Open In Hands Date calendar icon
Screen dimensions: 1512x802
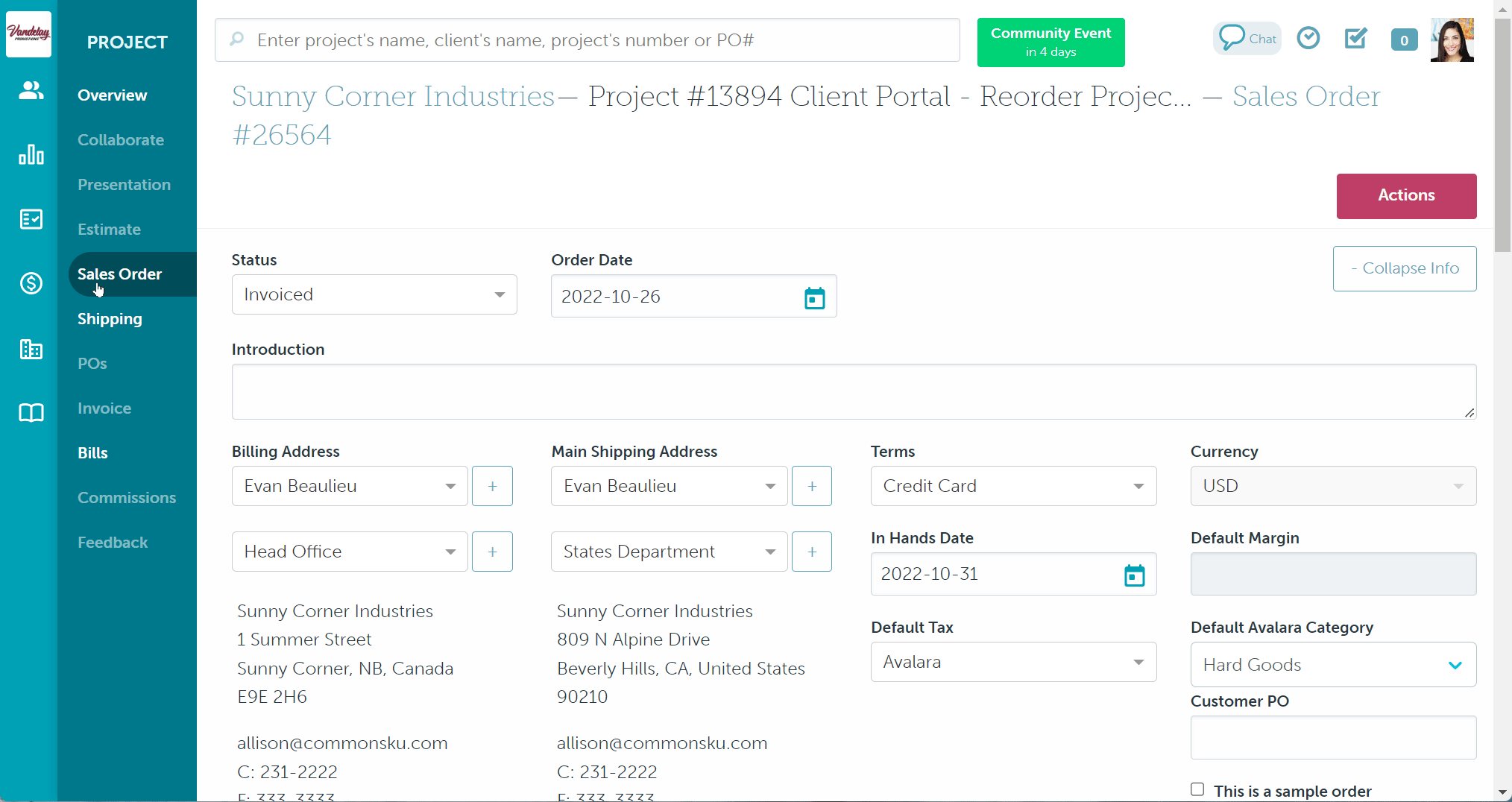coord(1134,575)
